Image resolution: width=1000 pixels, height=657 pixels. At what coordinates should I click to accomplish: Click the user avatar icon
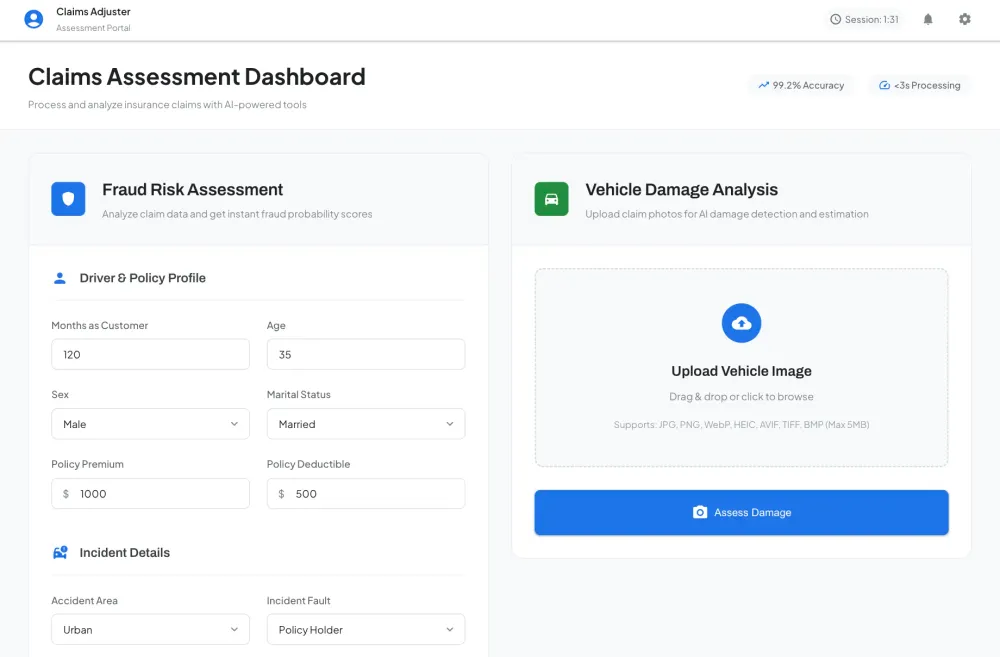coord(34,19)
